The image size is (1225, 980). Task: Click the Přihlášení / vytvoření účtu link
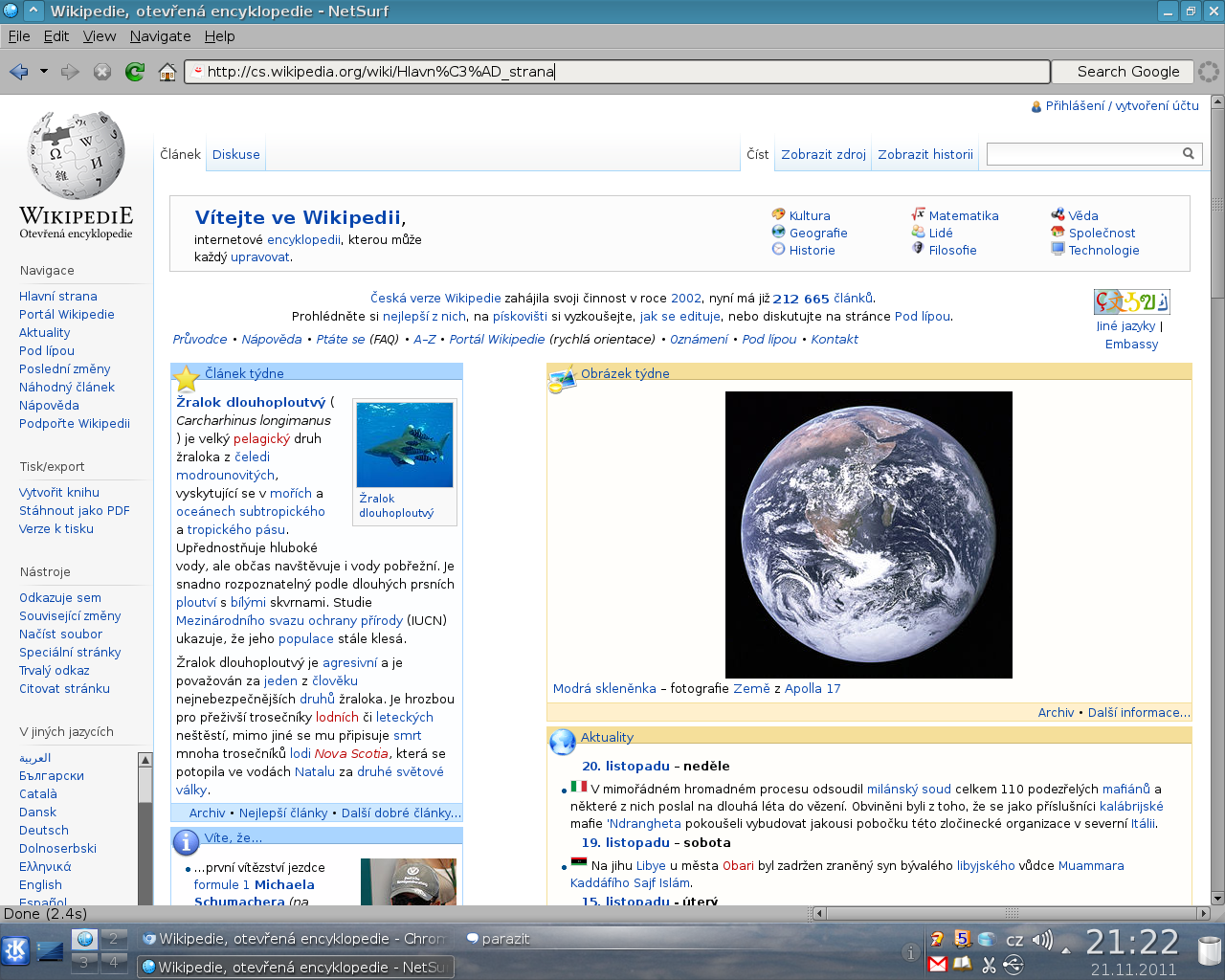(x=1122, y=106)
